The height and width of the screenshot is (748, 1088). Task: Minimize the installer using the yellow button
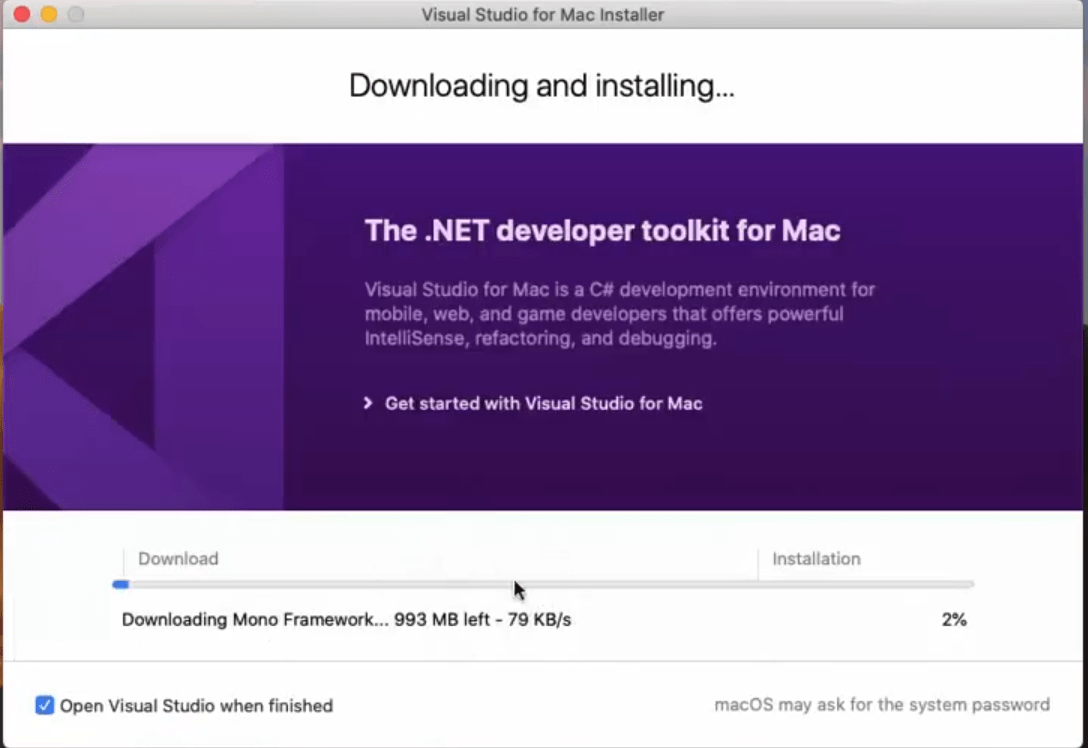click(48, 15)
